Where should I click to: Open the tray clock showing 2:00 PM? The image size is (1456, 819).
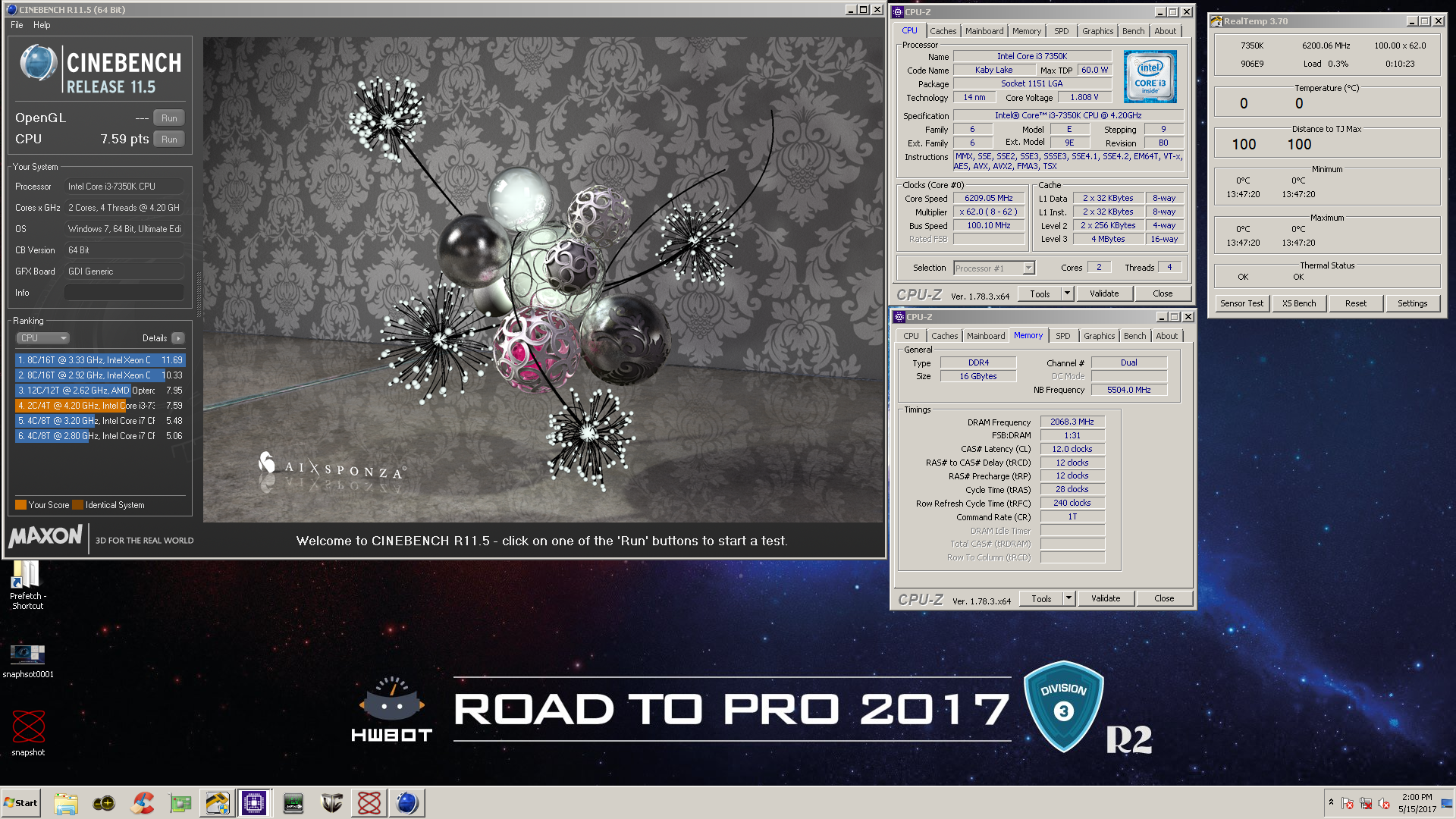(1417, 803)
